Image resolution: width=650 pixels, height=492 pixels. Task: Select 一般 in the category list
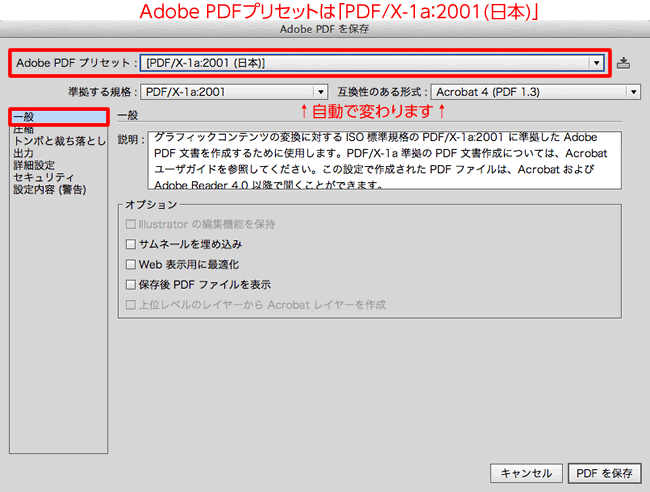coord(58,117)
